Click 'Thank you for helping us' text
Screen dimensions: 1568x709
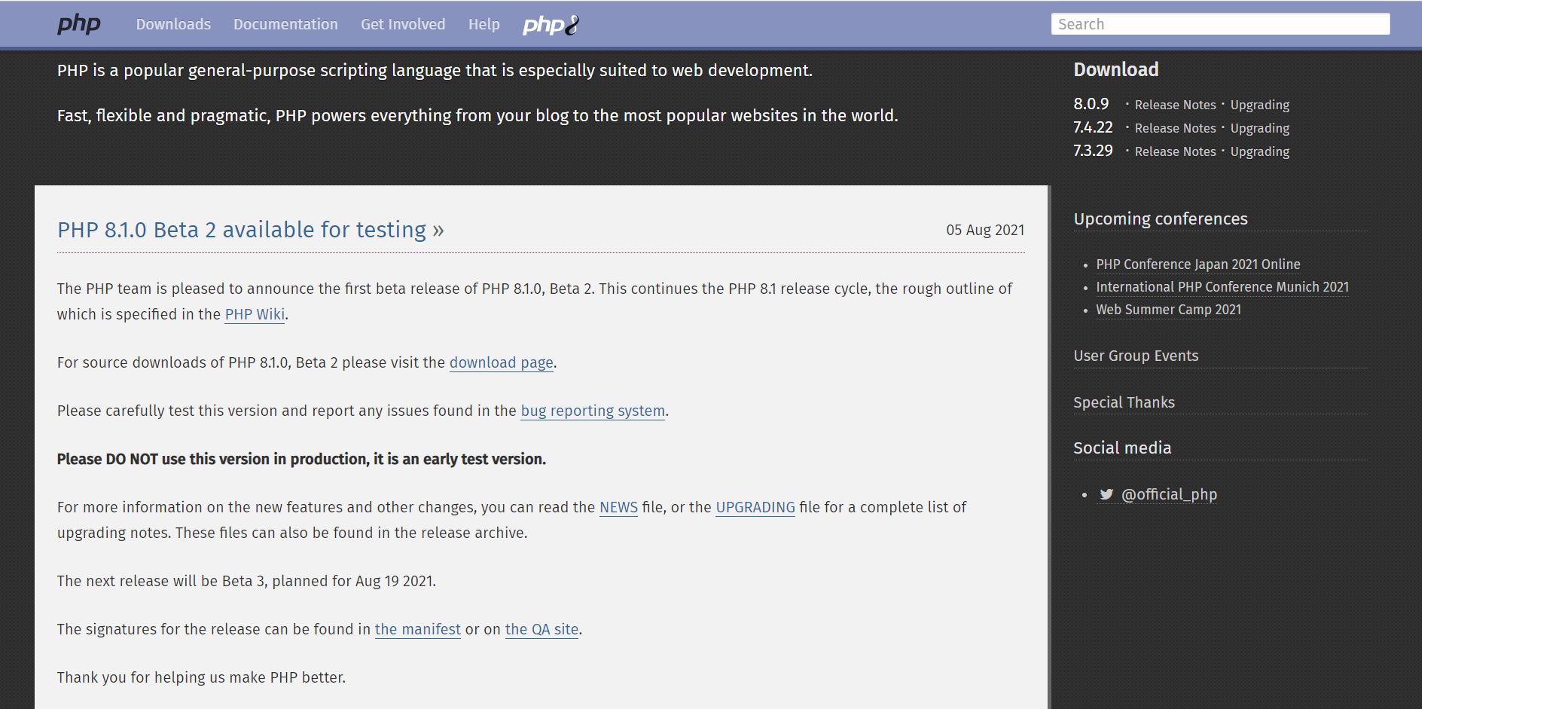click(201, 677)
